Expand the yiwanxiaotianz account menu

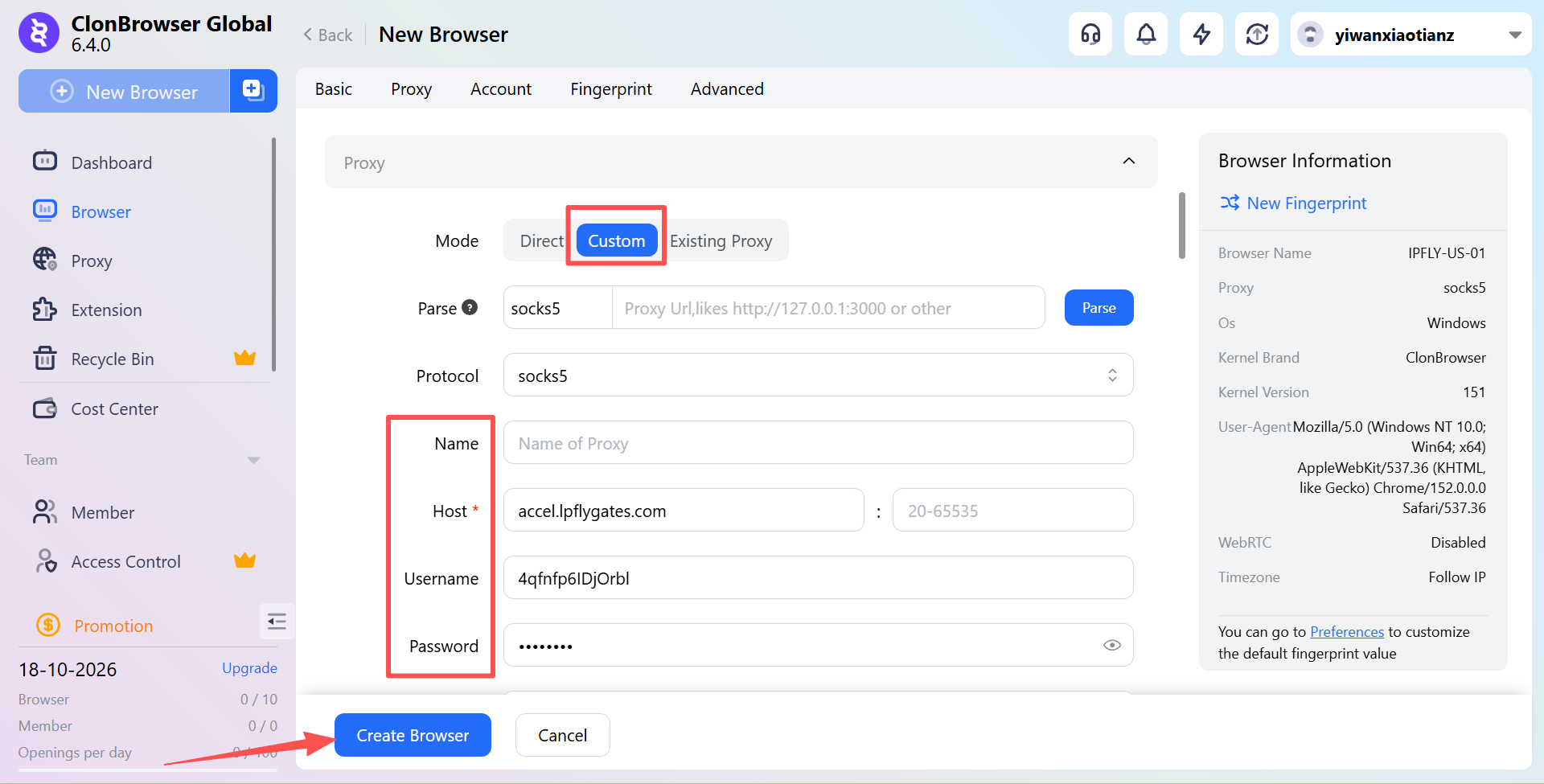point(1411,35)
